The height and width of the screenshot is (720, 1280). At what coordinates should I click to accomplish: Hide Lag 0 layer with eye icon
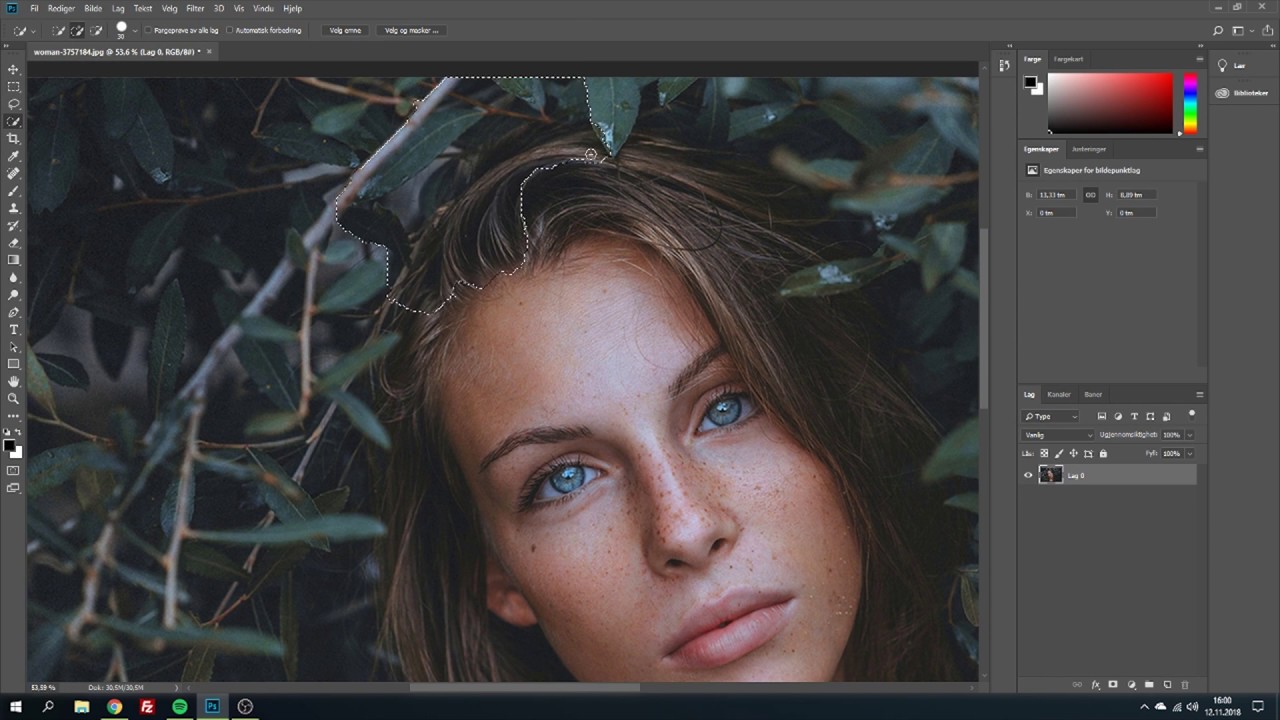[x=1028, y=476]
